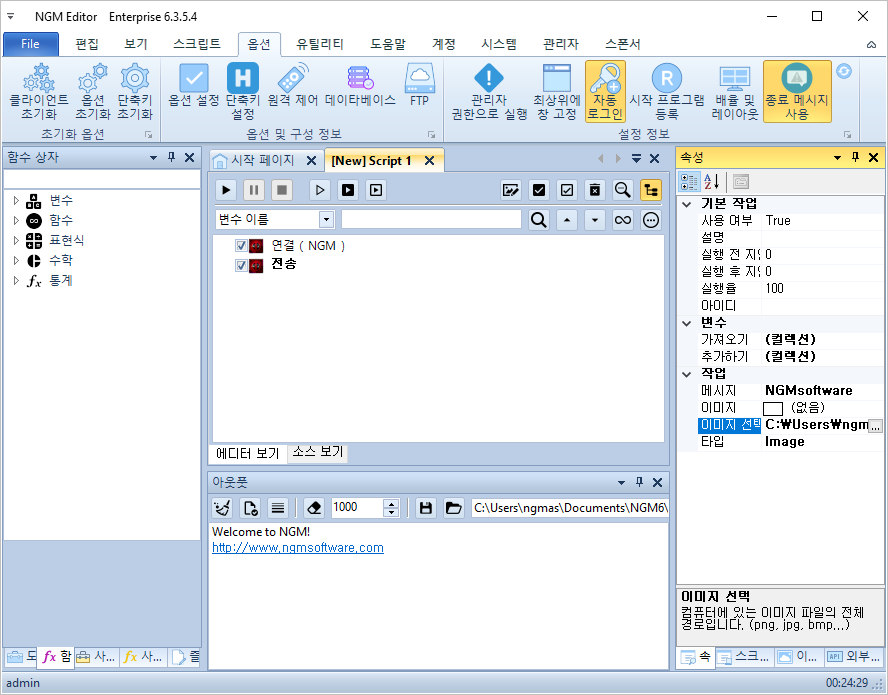Click 이미지 color swatch in properties
This screenshot has height=695, width=888.
click(x=773, y=408)
